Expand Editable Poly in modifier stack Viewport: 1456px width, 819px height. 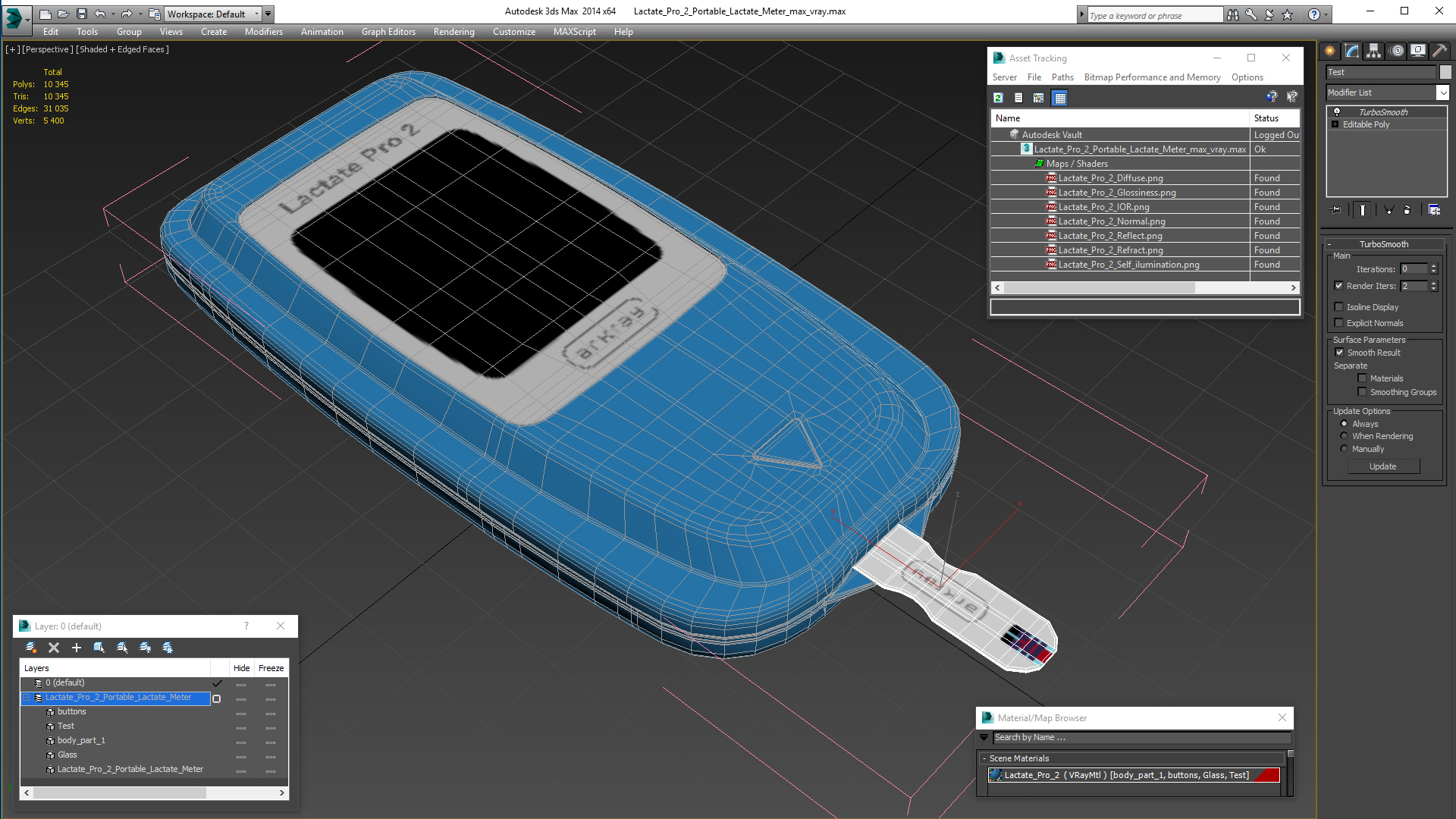coord(1335,124)
